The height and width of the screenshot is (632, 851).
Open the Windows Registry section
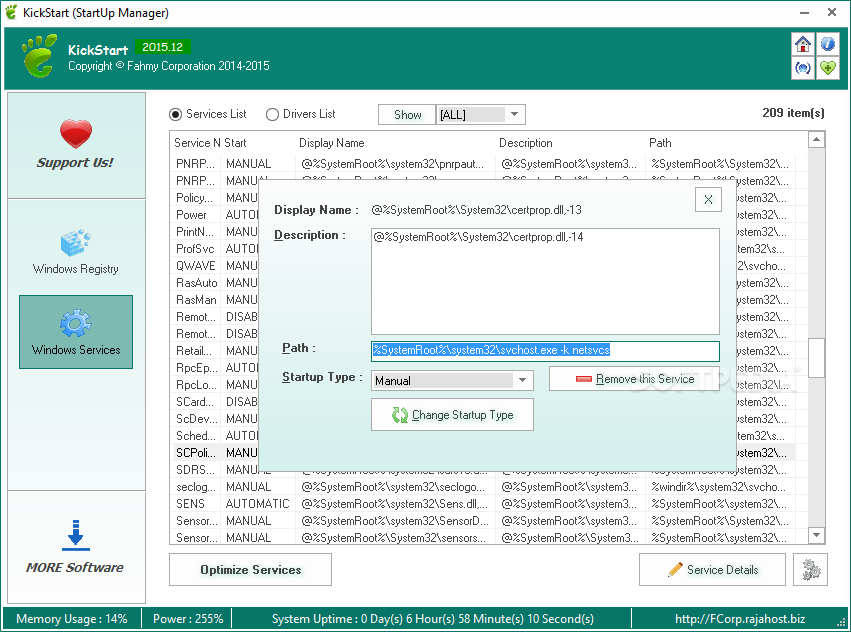tap(75, 252)
